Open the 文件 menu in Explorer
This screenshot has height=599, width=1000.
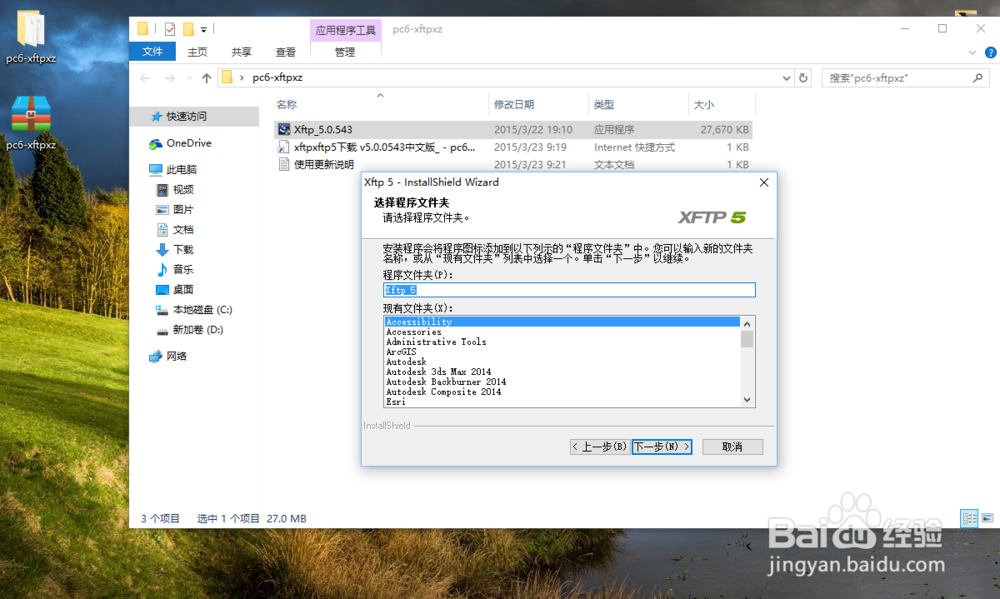pyautogui.click(x=152, y=52)
